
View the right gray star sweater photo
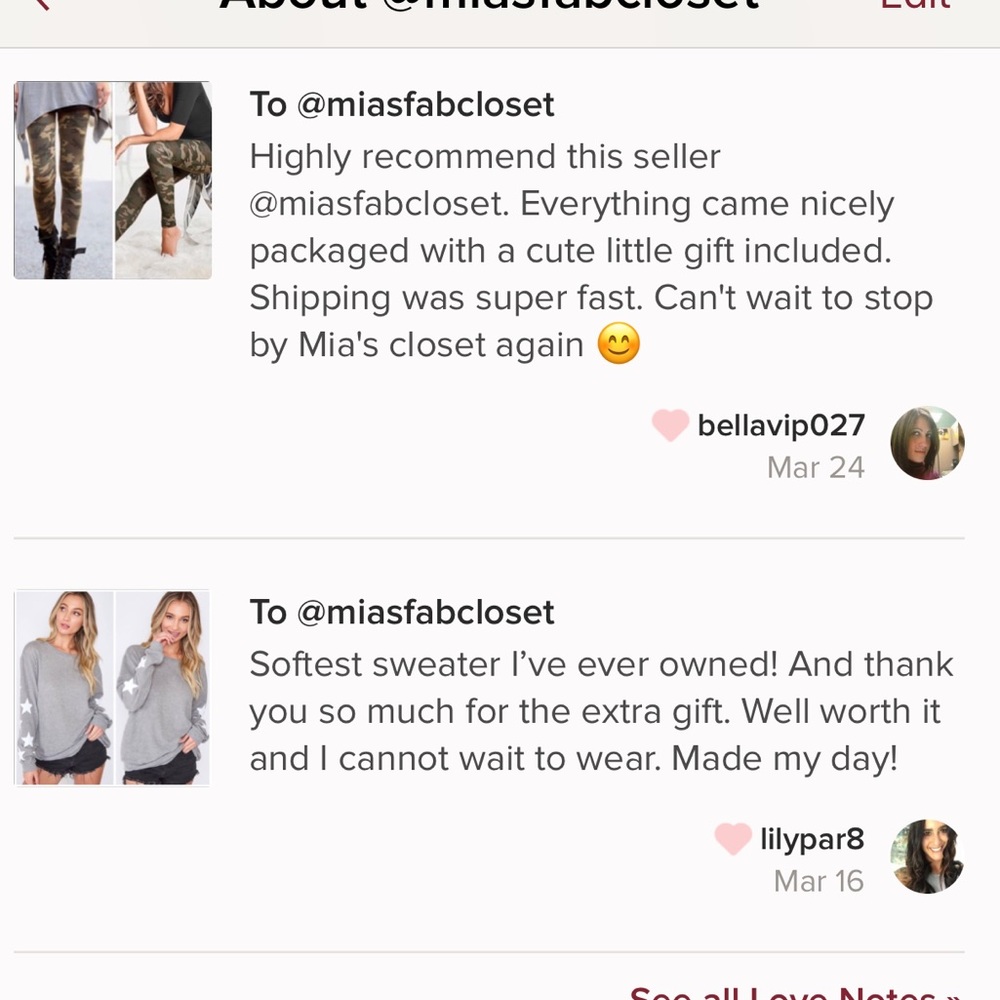point(163,688)
